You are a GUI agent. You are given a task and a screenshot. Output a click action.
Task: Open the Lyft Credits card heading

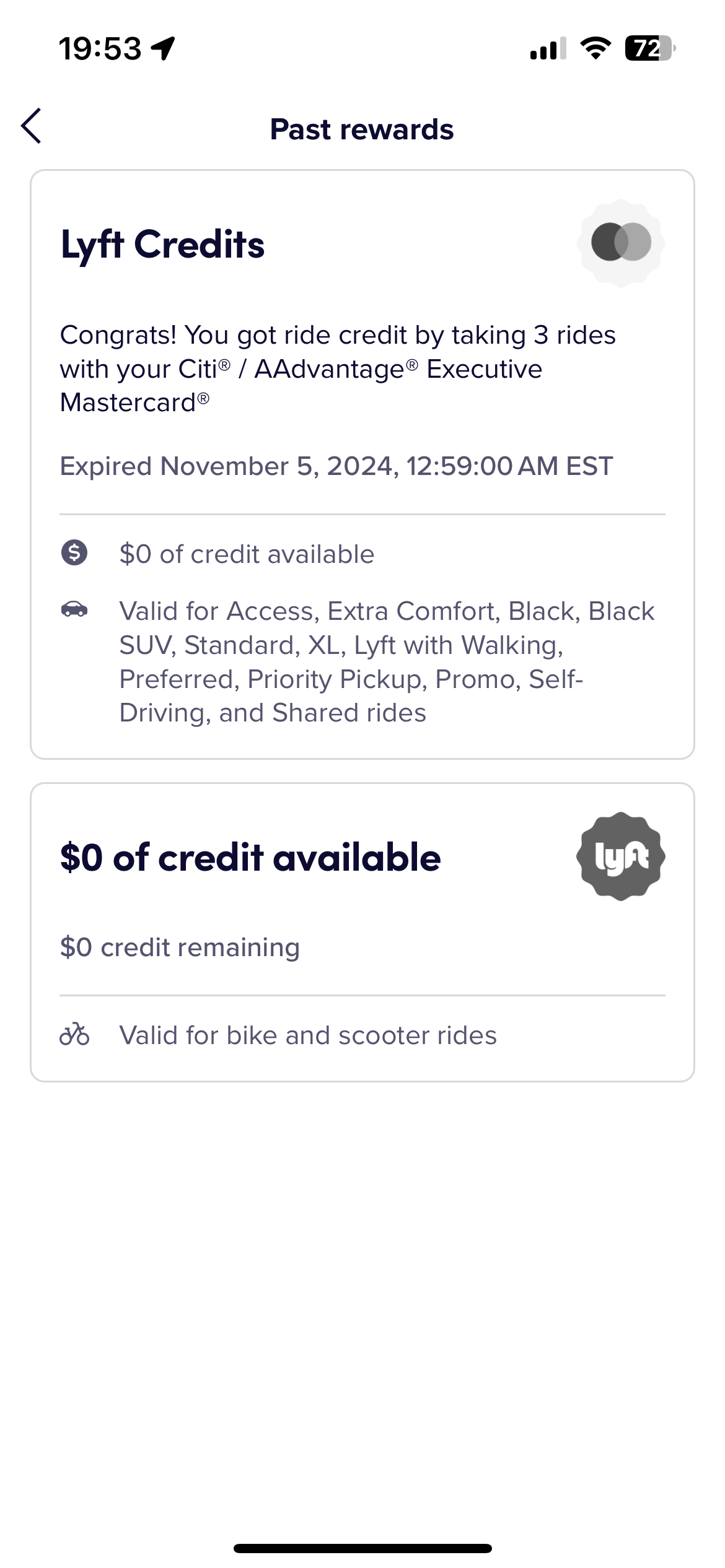click(162, 244)
